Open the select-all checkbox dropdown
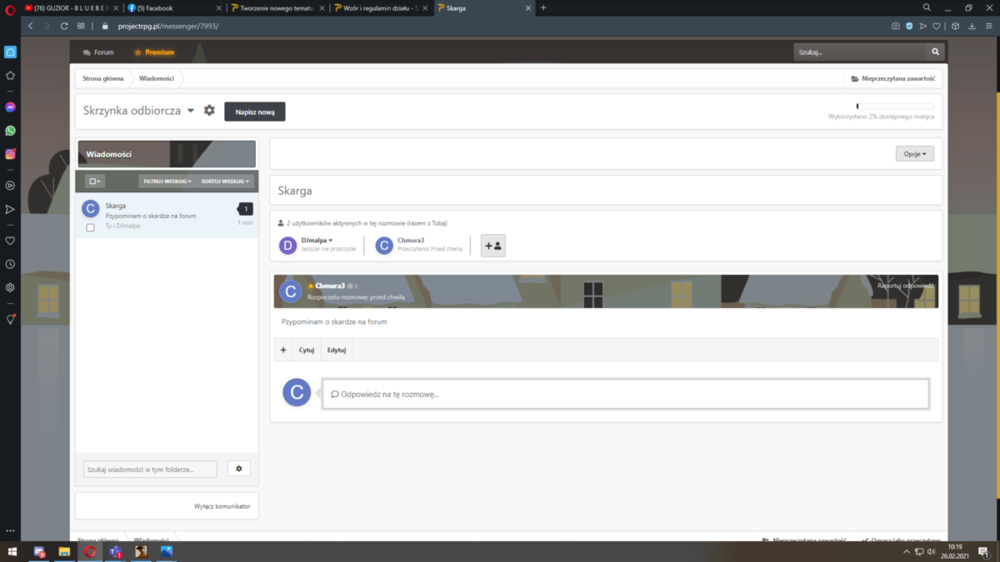This screenshot has height=562, width=1000. pyautogui.click(x=94, y=181)
